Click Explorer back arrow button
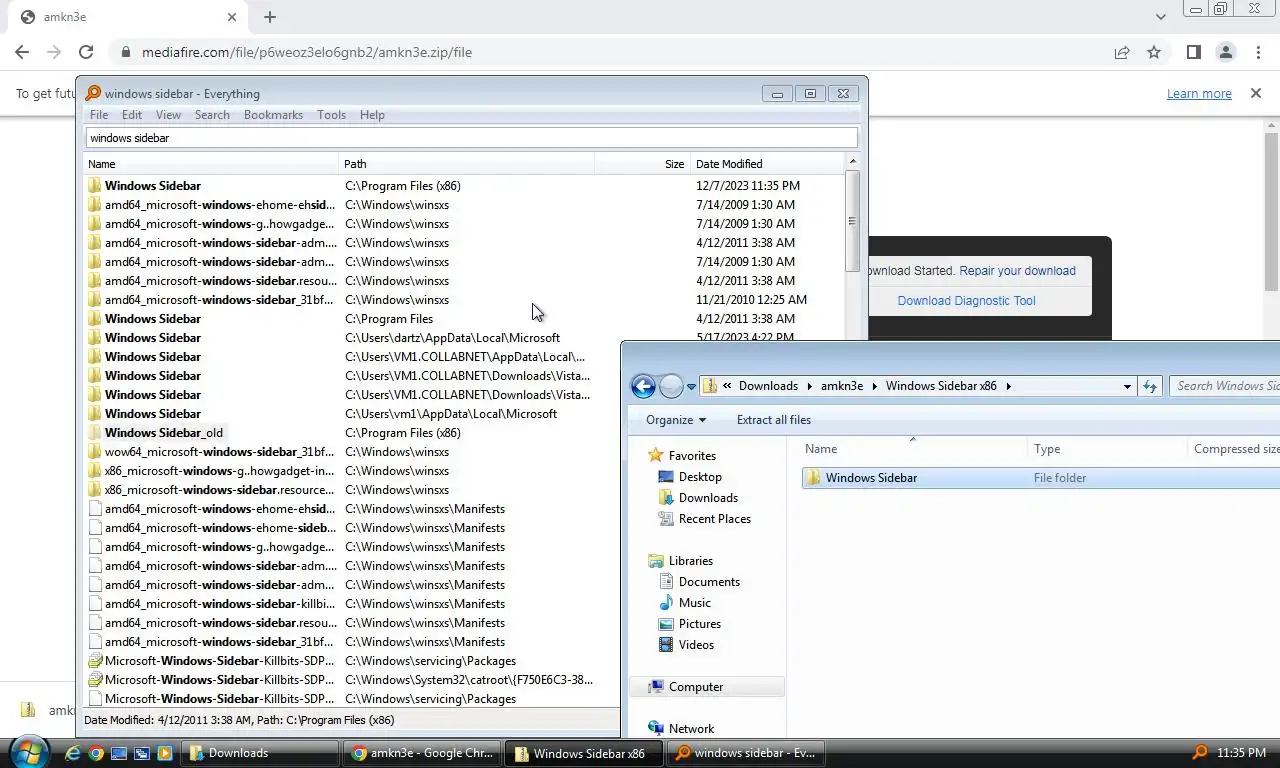 (644, 386)
